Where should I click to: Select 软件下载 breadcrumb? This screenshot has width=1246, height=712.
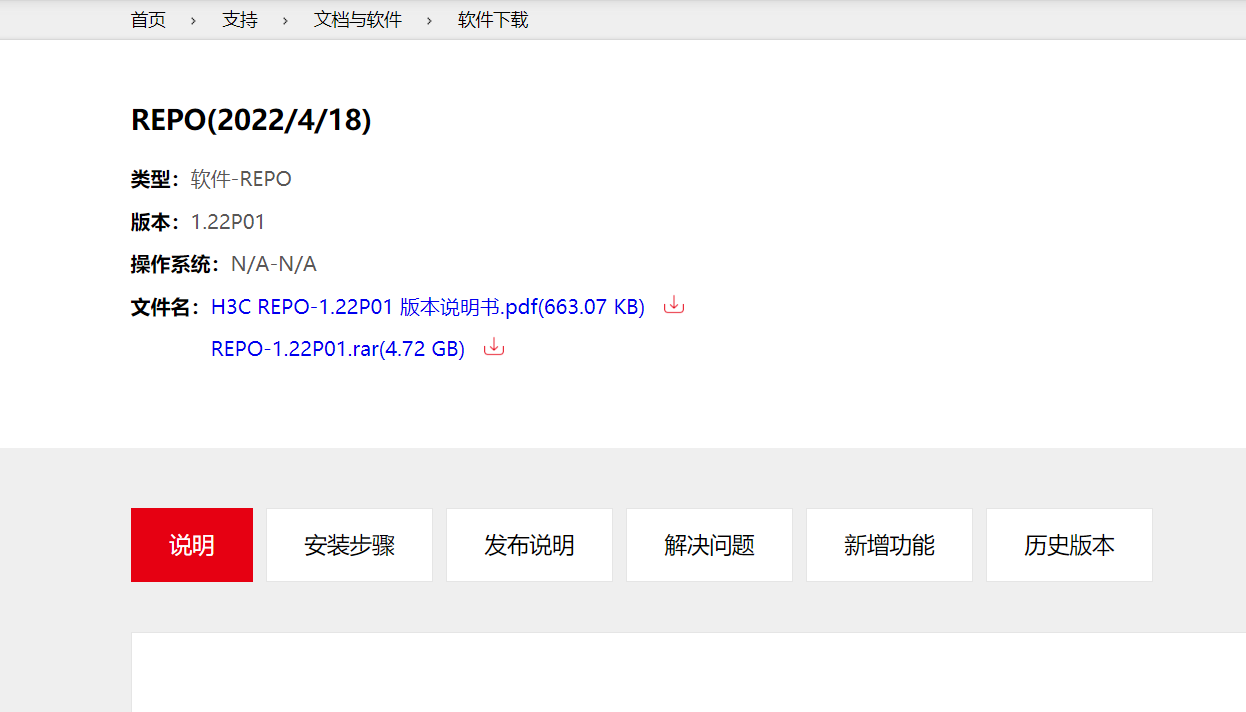tap(493, 20)
